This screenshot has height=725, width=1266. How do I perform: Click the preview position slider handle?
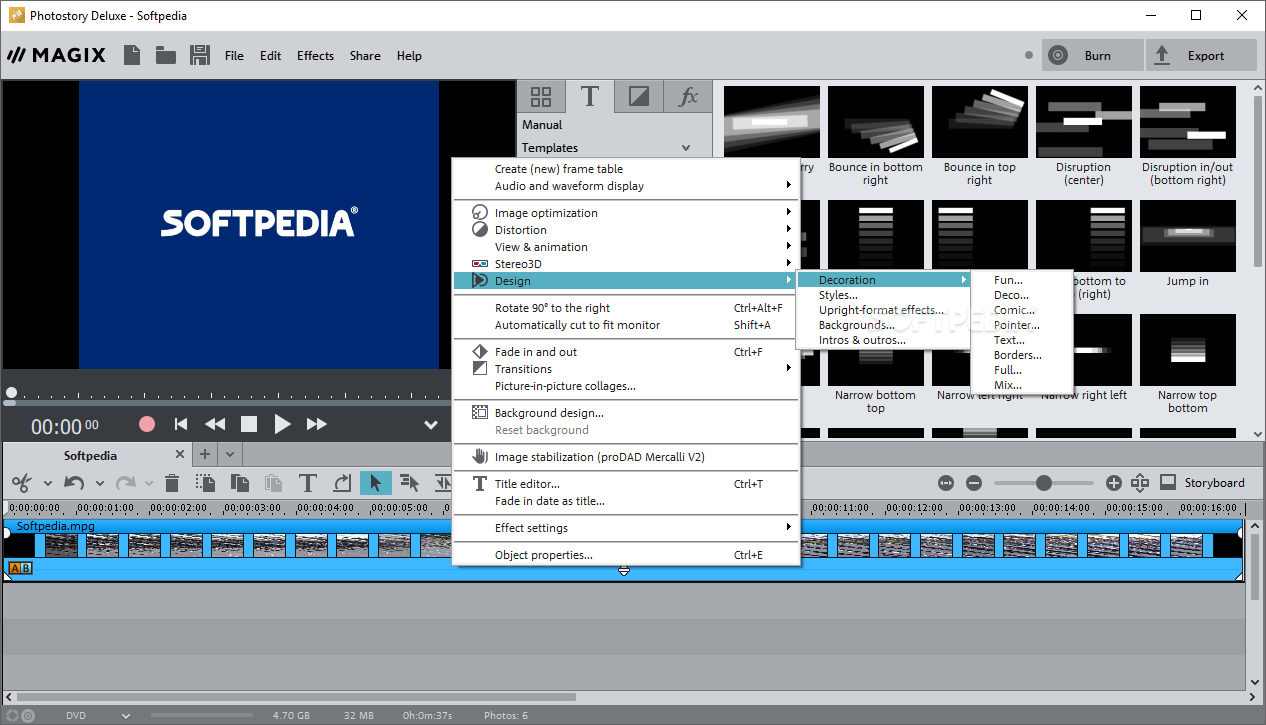(x=11, y=393)
